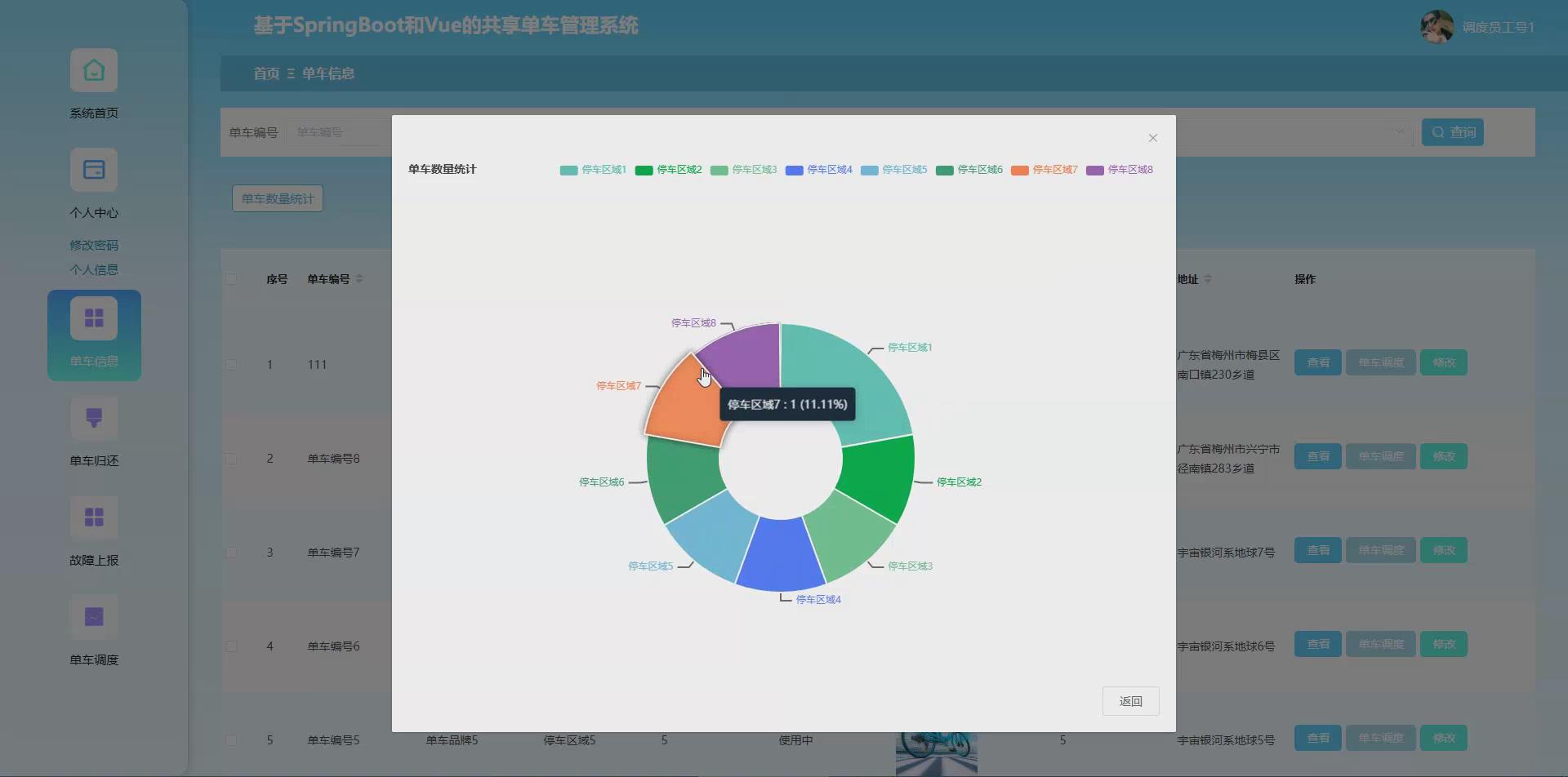This screenshot has height=777, width=1568.
Task: Select the 系统首页 home icon in sidebar
Action: tap(94, 70)
